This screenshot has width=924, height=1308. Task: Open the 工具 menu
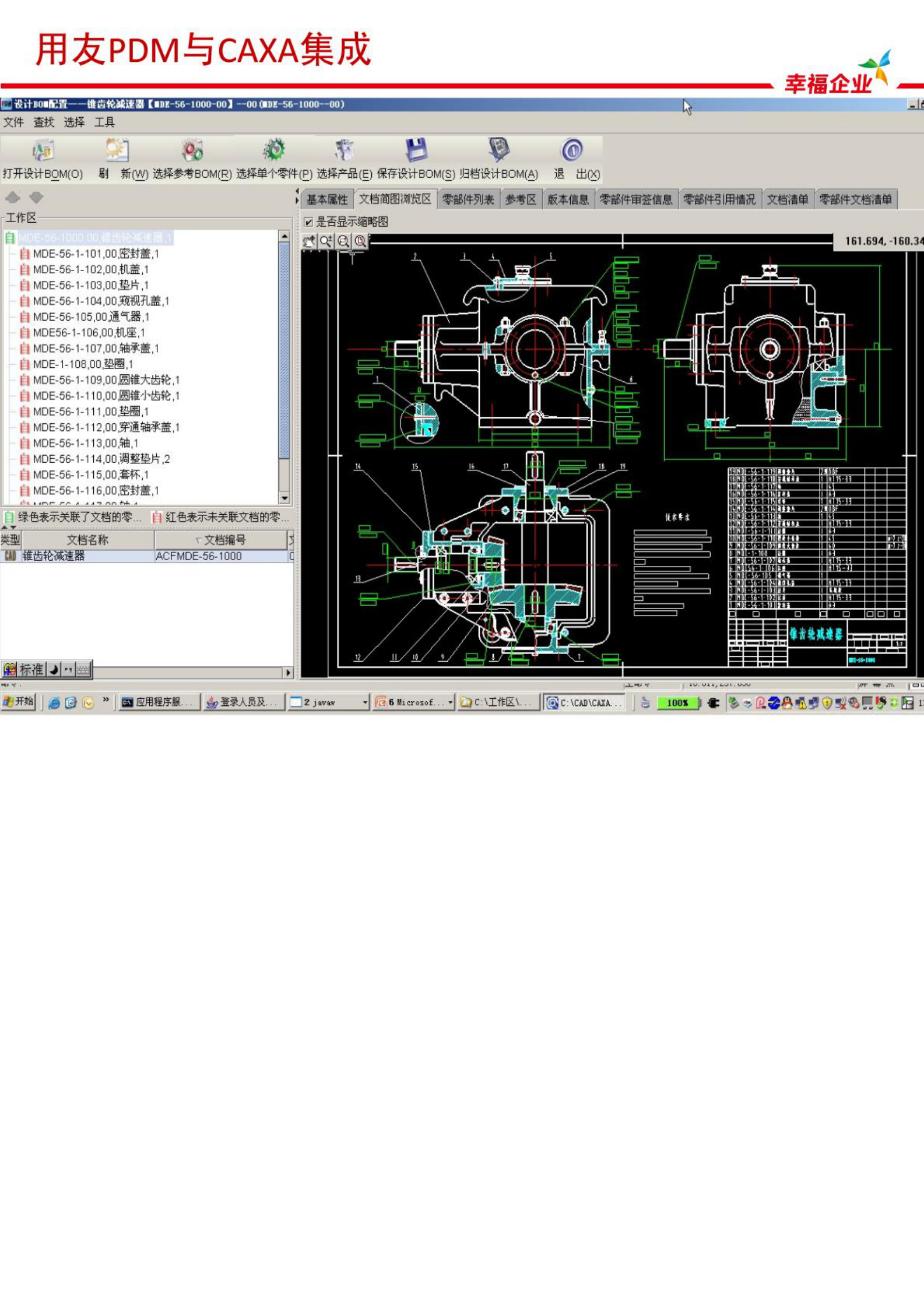pos(104,122)
